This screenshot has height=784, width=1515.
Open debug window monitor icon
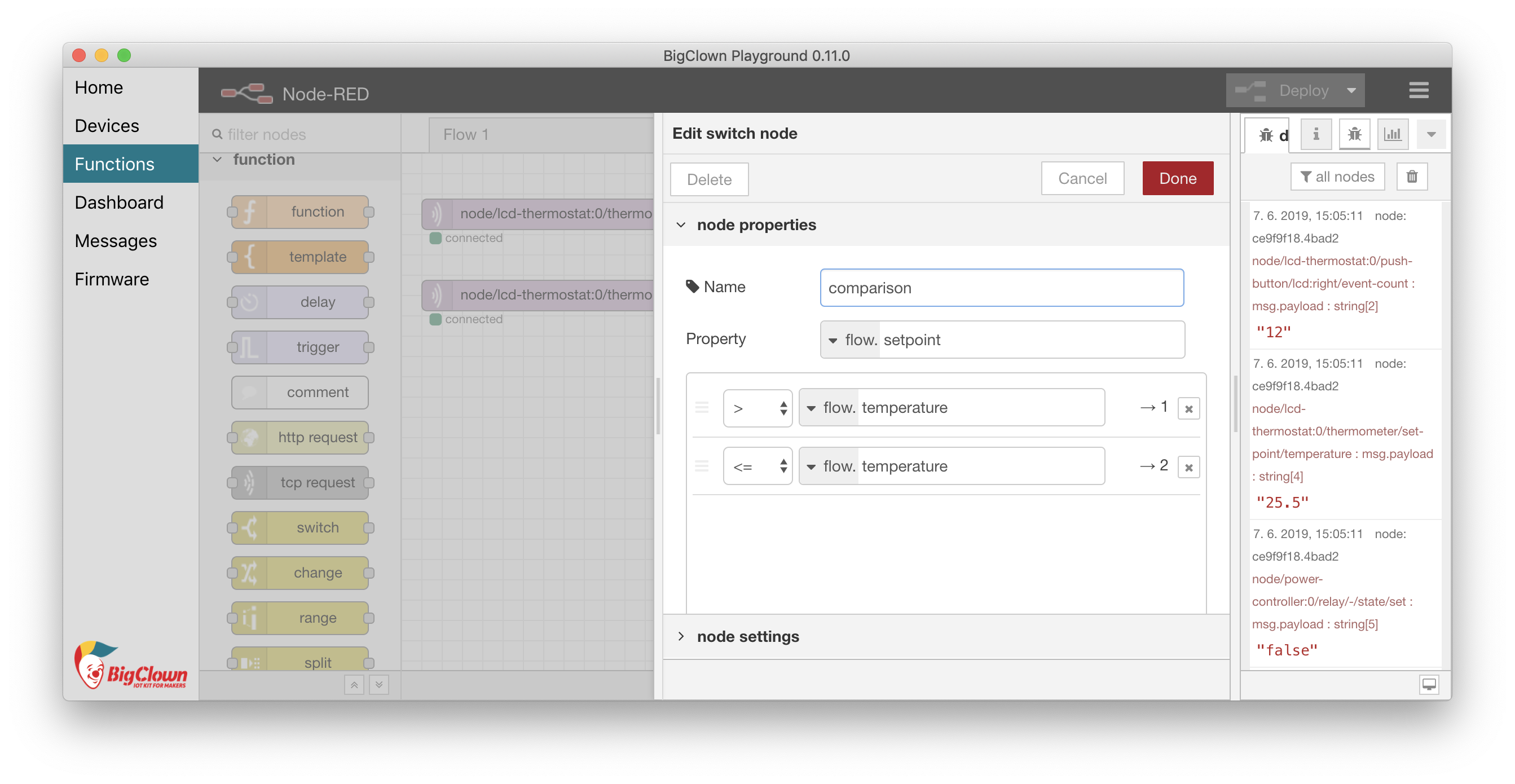(x=1429, y=685)
